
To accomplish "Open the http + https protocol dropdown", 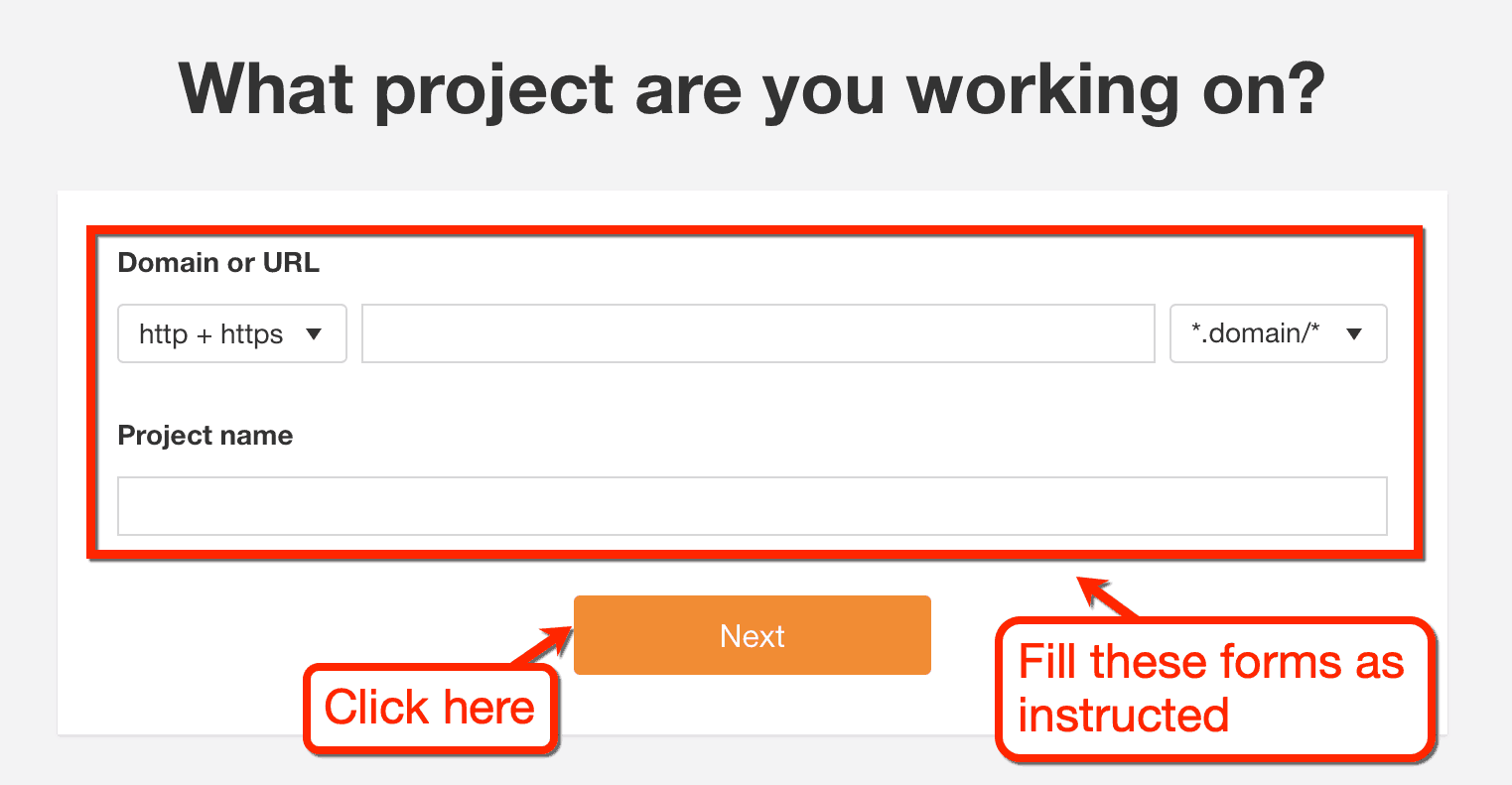I will coord(231,333).
